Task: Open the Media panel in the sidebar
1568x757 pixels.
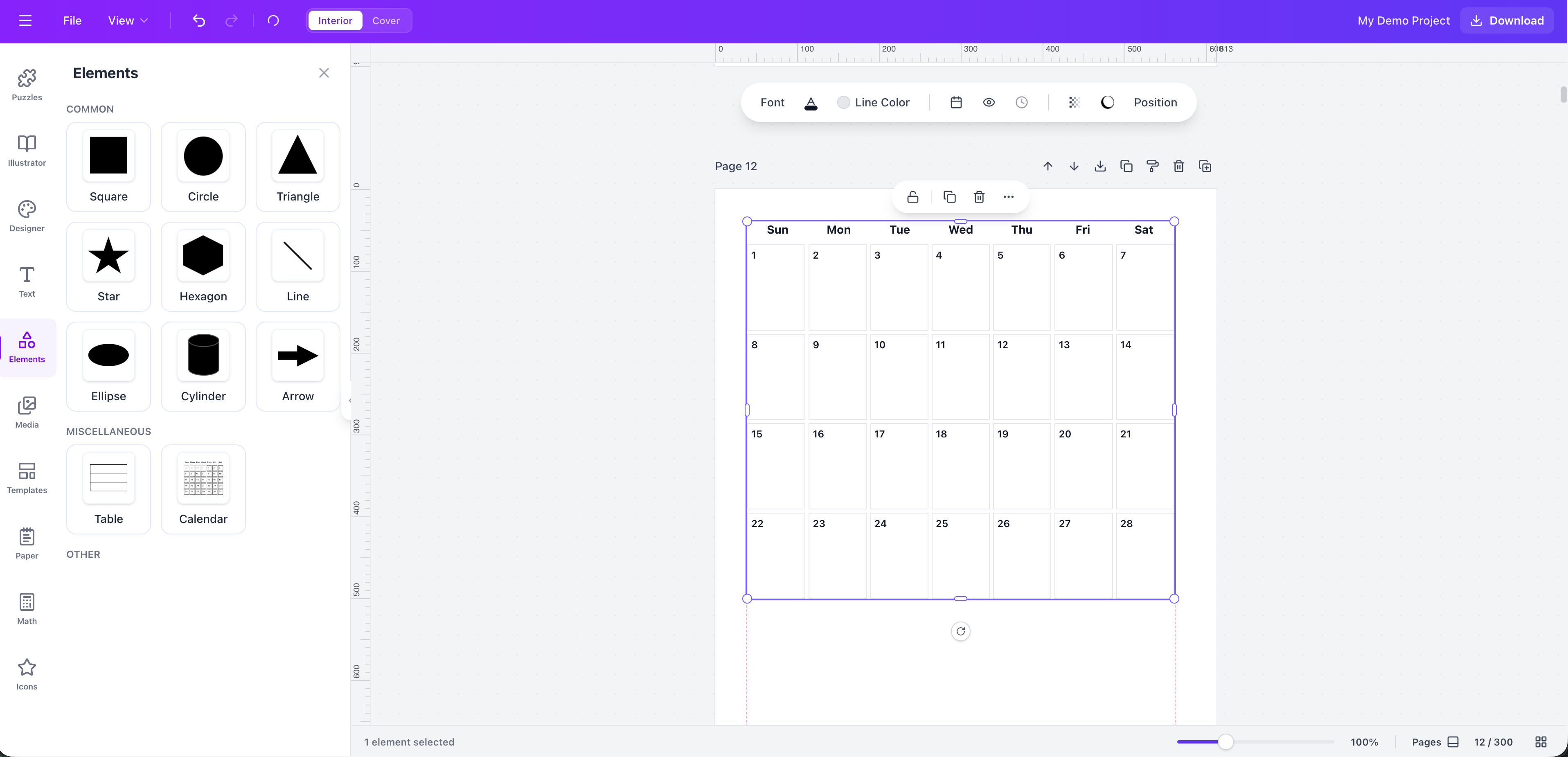Action: (27, 412)
